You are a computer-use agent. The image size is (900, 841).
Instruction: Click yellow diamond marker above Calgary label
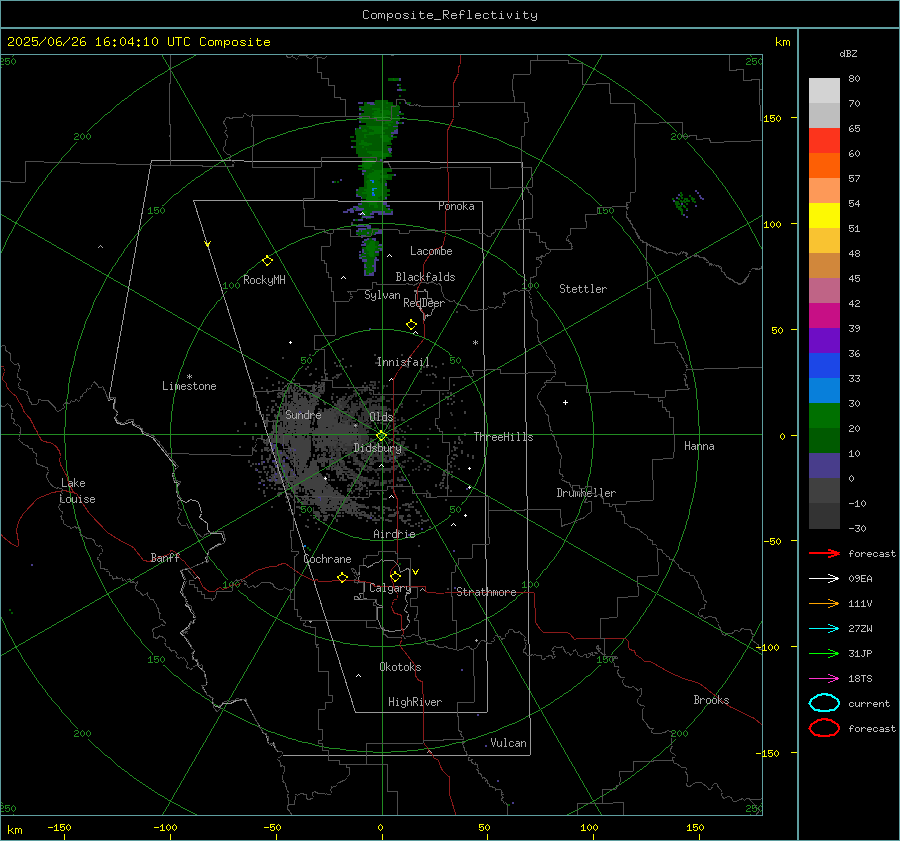[395, 576]
